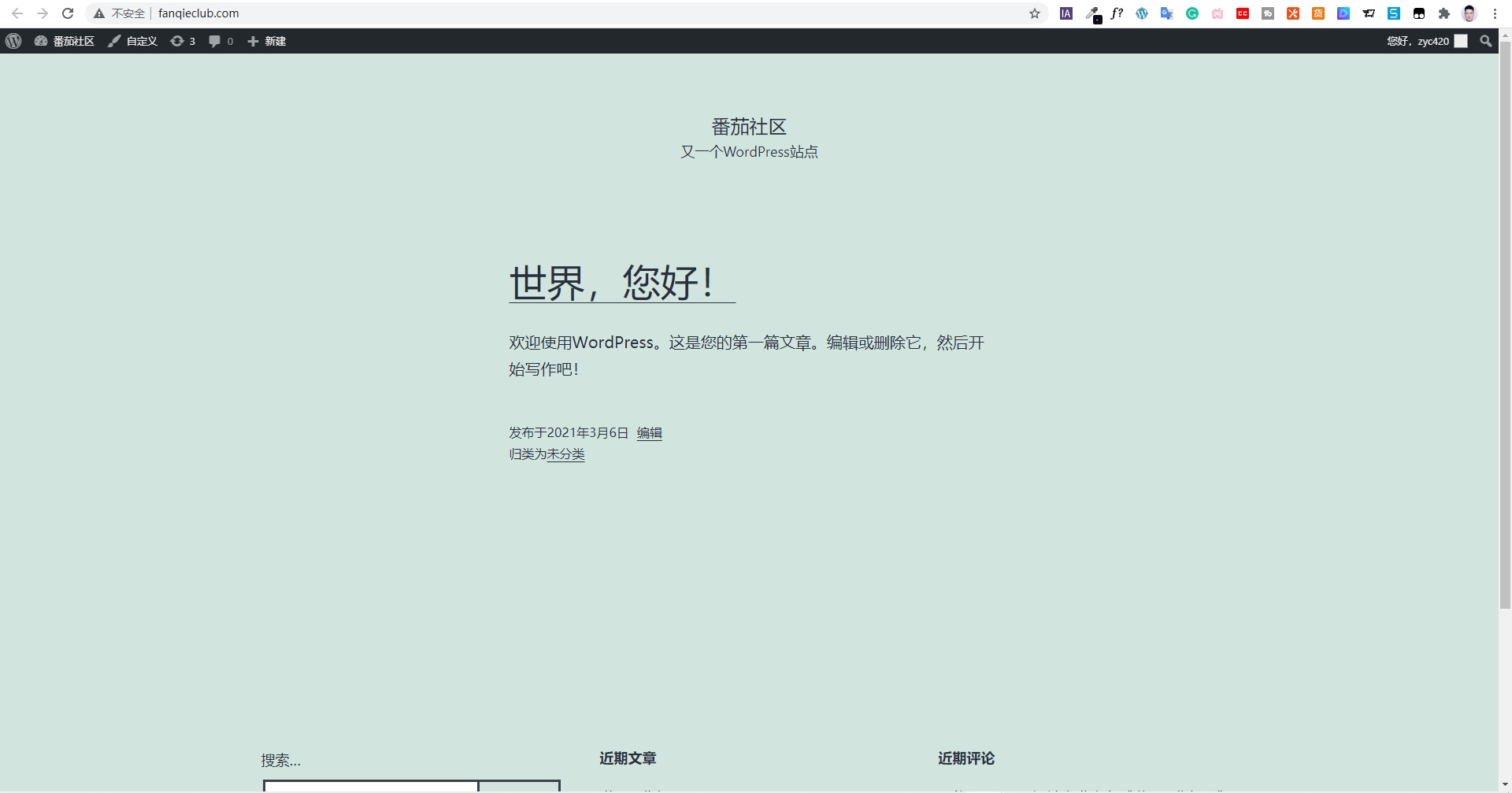Click the dashboard icon next to 番茄社区
Viewport: 1512px width, 793px height.
coord(41,41)
